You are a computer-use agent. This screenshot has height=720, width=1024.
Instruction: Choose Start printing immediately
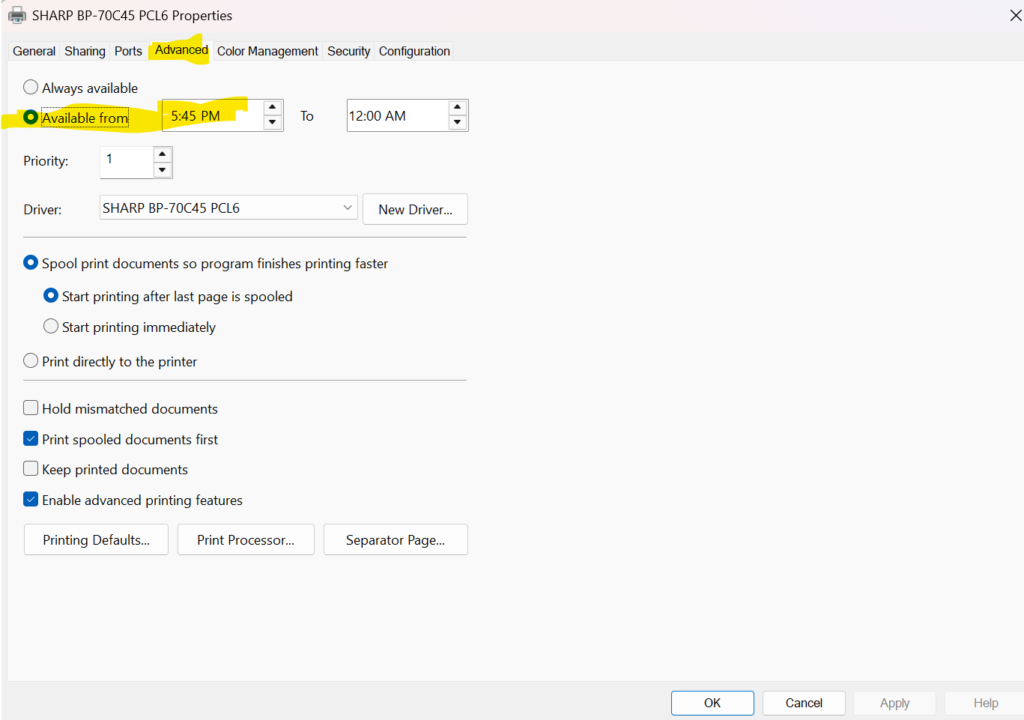click(x=51, y=327)
